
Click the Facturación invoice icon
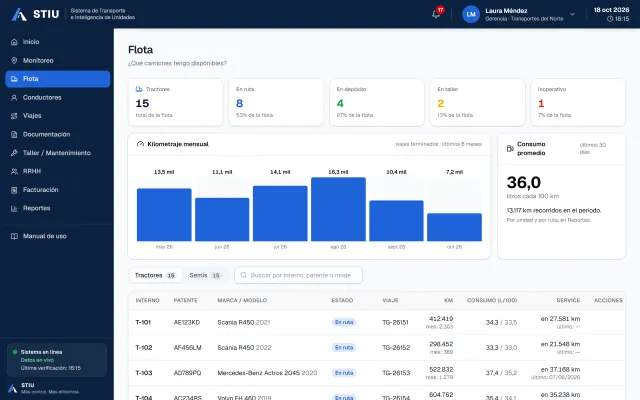click(x=14, y=190)
